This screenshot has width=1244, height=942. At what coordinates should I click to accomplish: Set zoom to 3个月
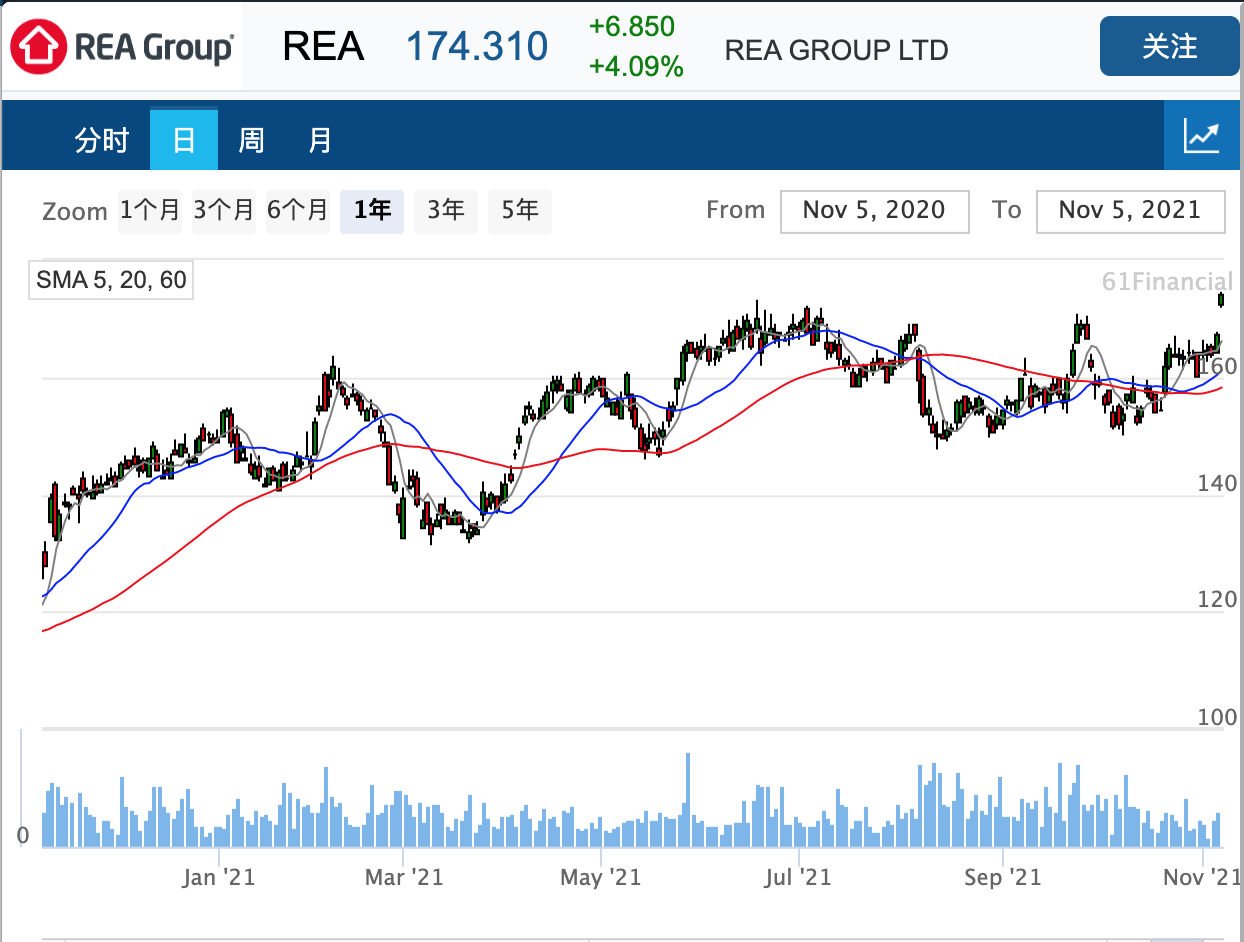tap(224, 211)
